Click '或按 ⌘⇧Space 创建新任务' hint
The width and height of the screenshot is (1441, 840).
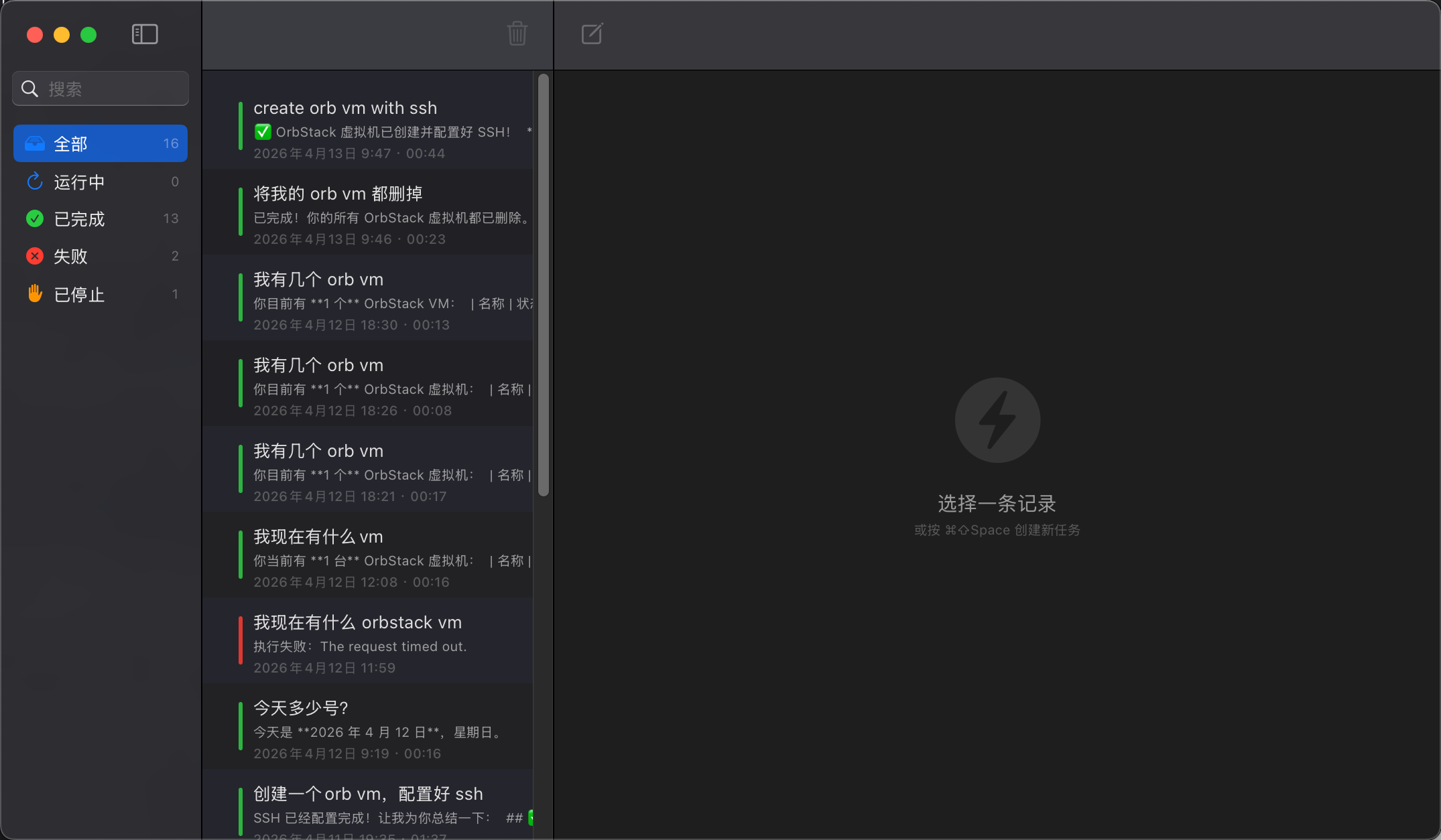click(x=997, y=530)
